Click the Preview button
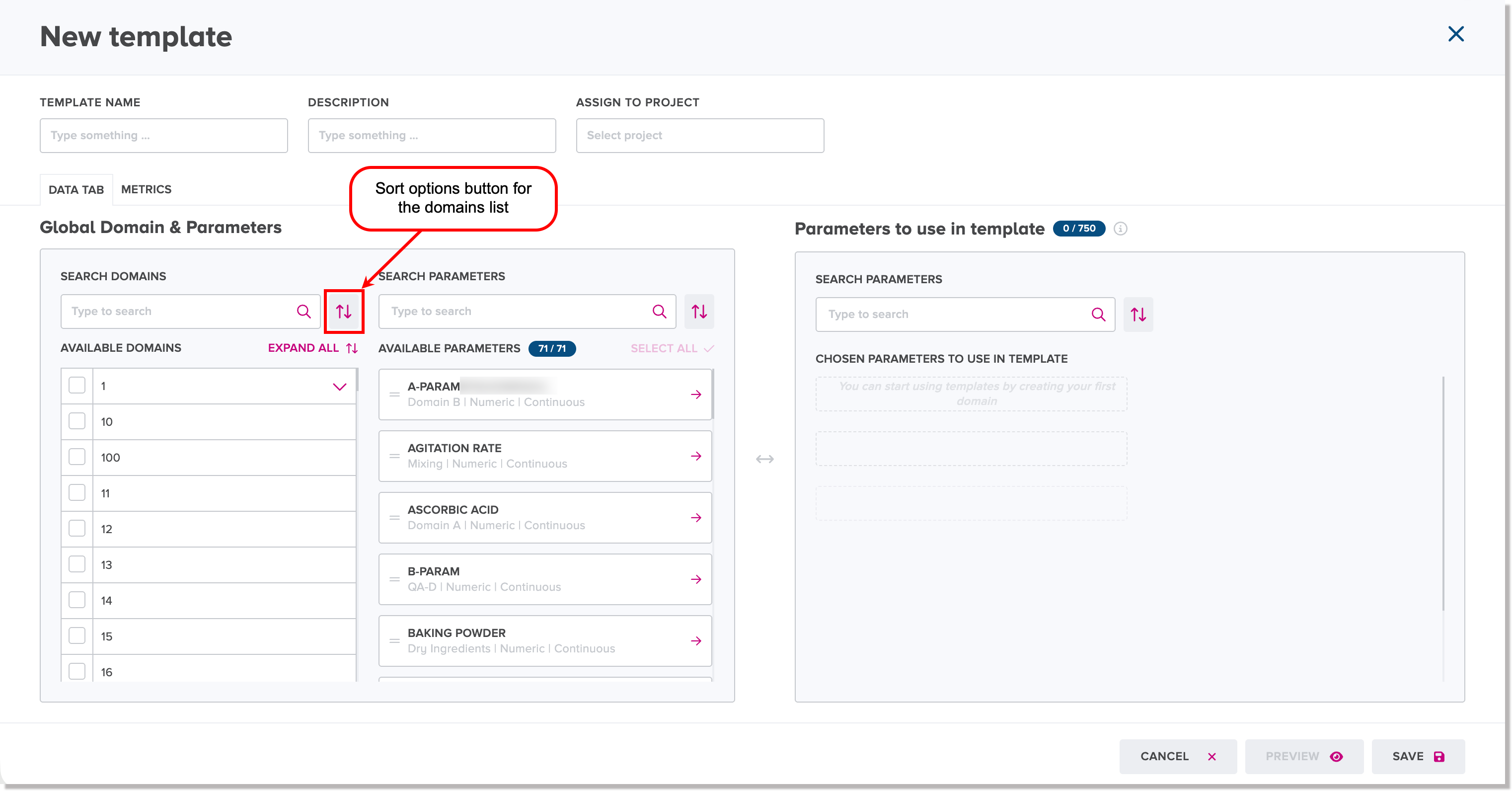The image size is (1512, 791). (1304, 756)
